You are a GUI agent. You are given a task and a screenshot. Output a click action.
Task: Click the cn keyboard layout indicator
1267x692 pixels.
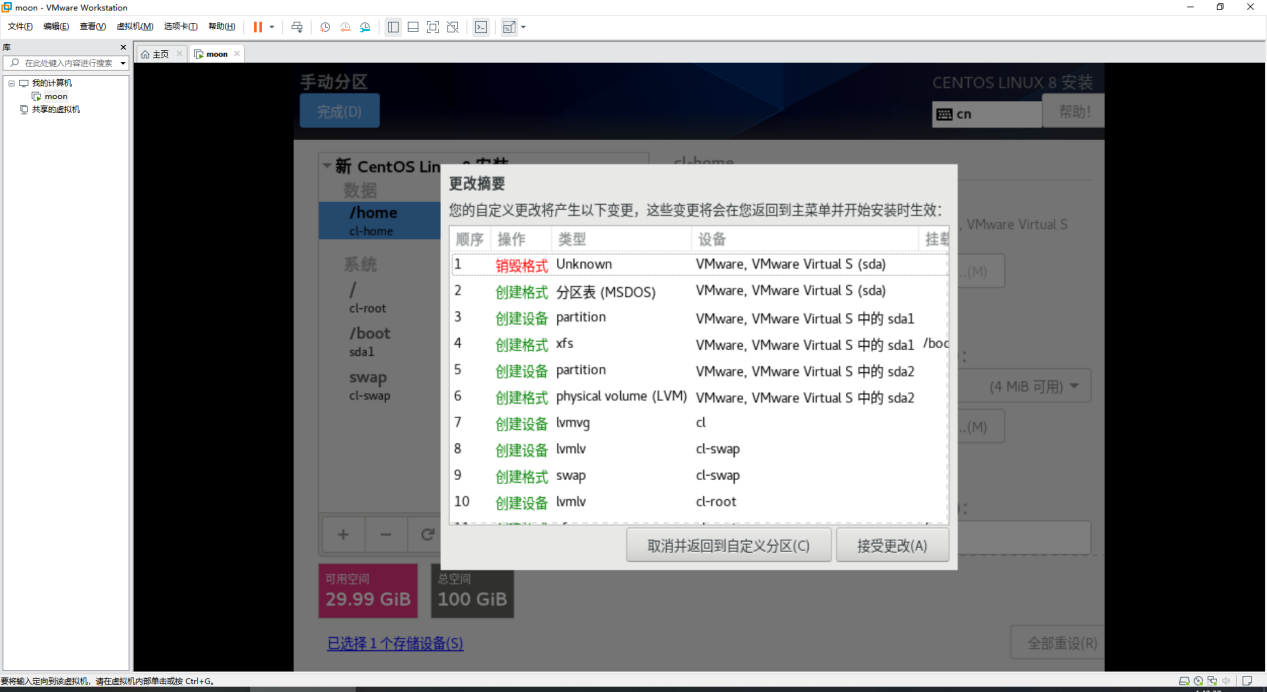(986, 111)
